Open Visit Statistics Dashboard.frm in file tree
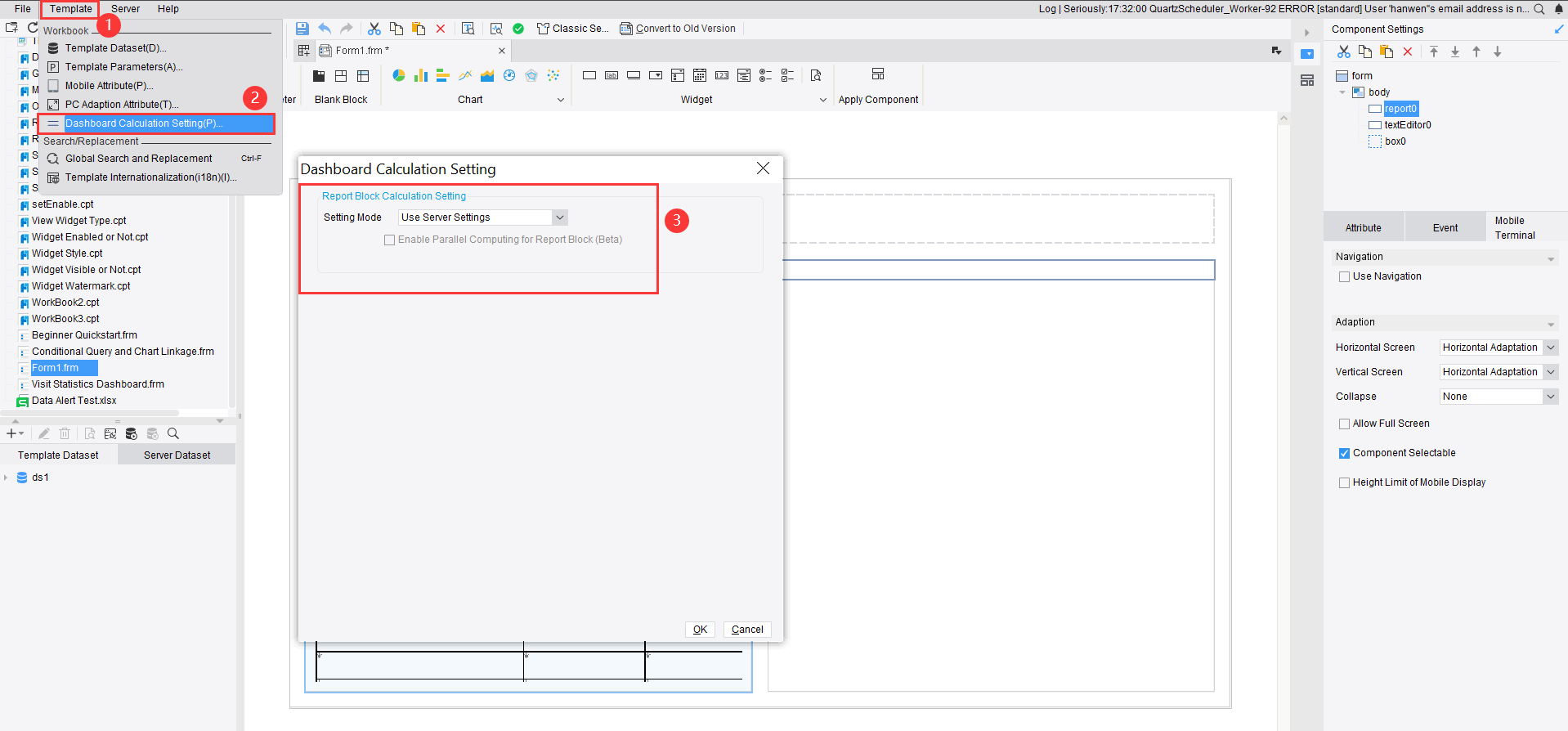 98,384
